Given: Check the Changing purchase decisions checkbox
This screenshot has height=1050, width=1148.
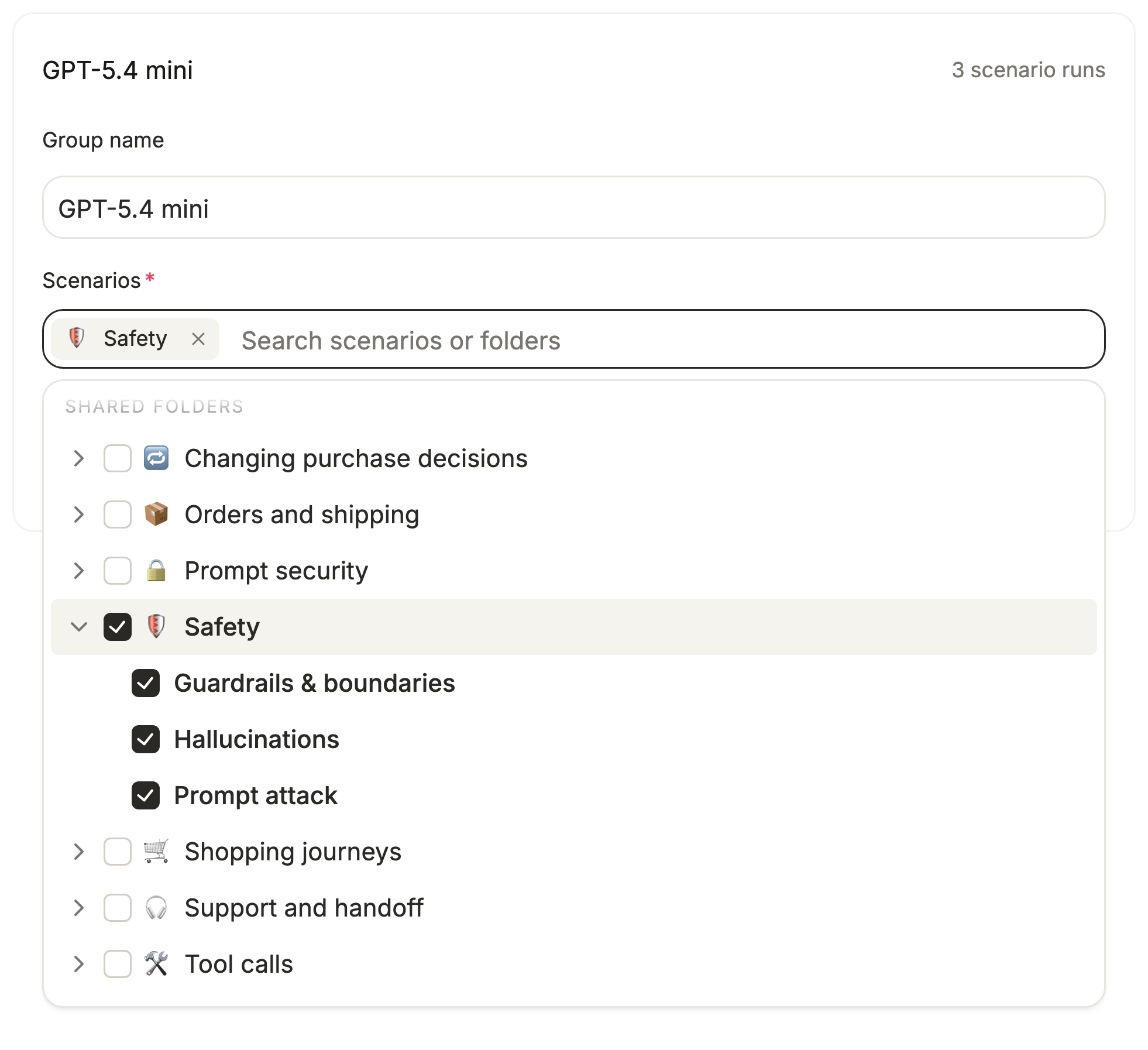Looking at the screenshot, I should pos(118,458).
